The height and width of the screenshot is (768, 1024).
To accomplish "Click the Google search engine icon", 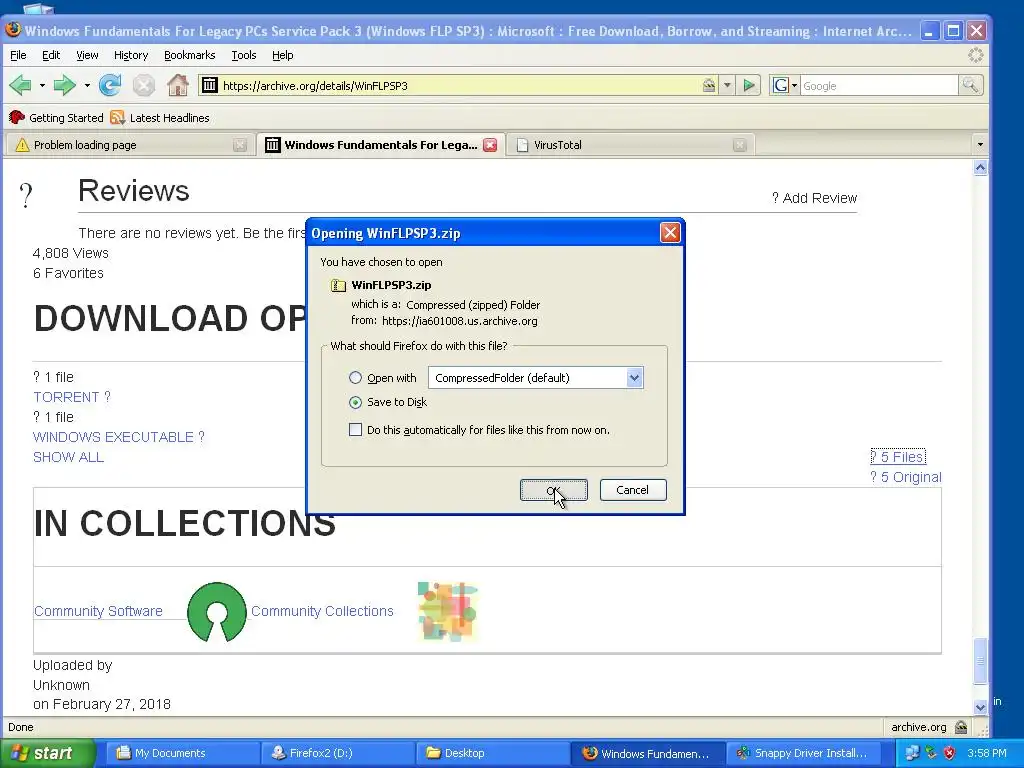I will [780, 86].
